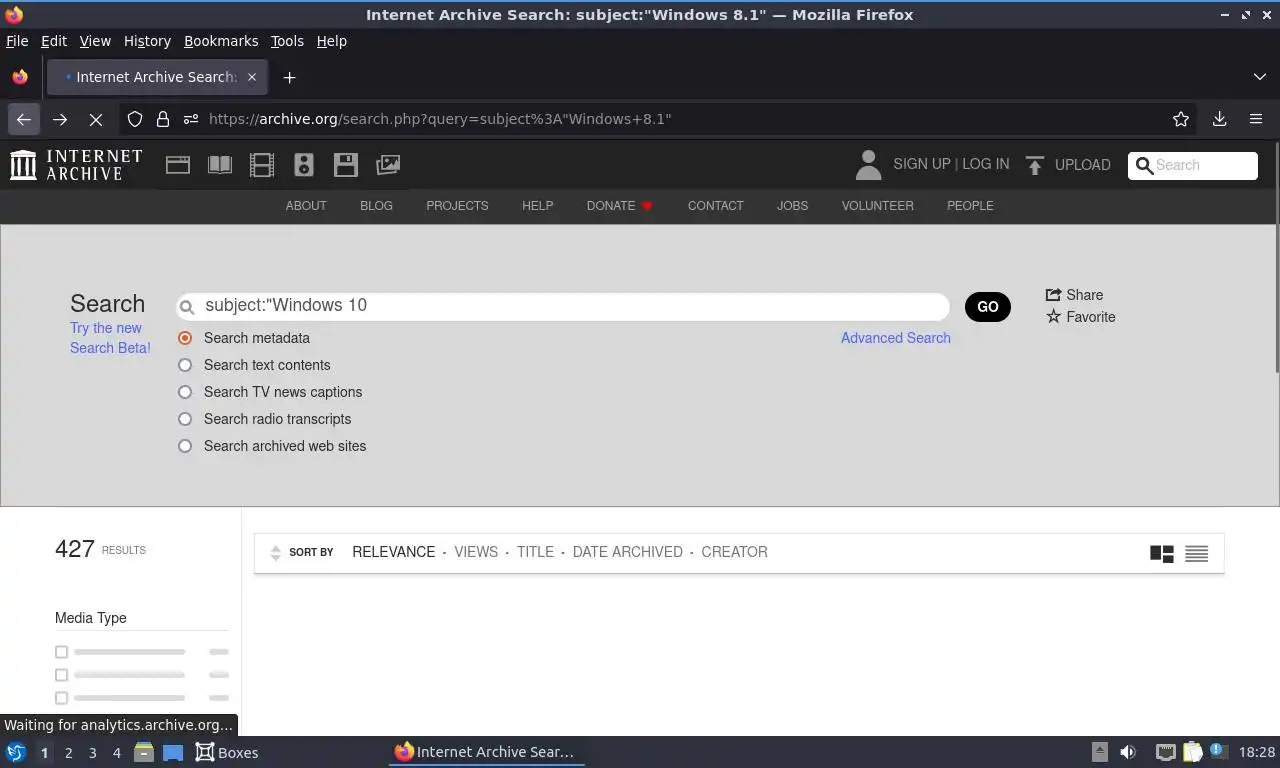Open the DONATE link
The width and height of the screenshot is (1280, 768).
619,206
